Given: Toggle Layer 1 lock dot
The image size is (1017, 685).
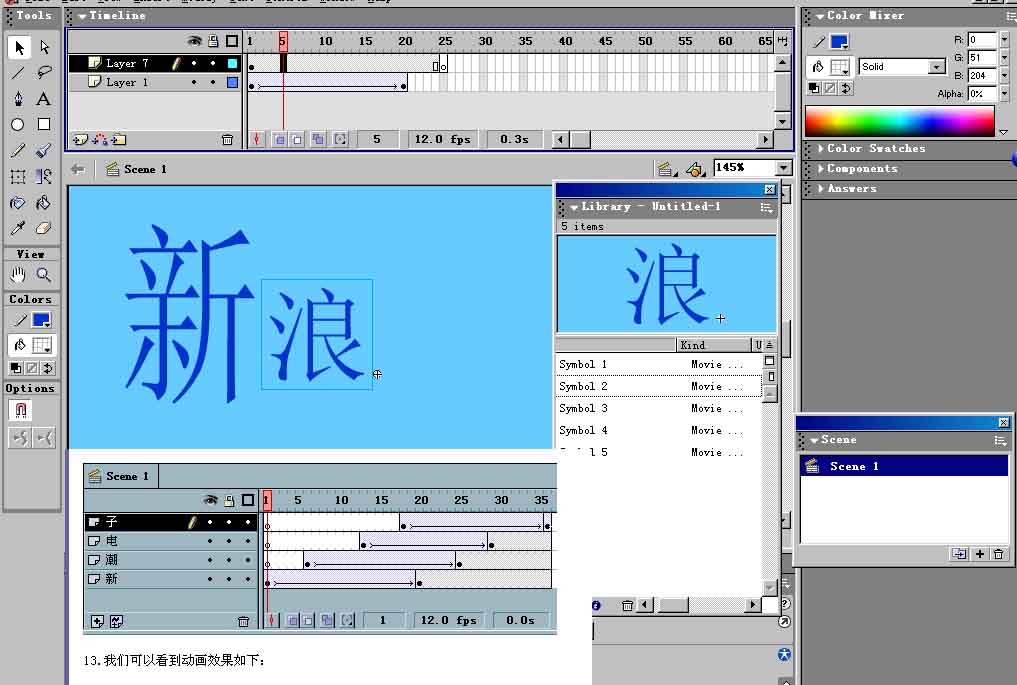Looking at the screenshot, I should click(213, 82).
